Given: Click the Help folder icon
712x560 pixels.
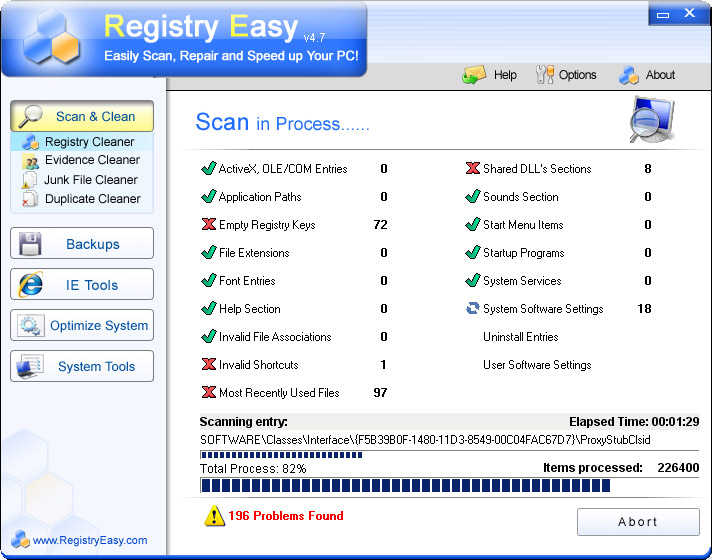Looking at the screenshot, I should 474,75.
